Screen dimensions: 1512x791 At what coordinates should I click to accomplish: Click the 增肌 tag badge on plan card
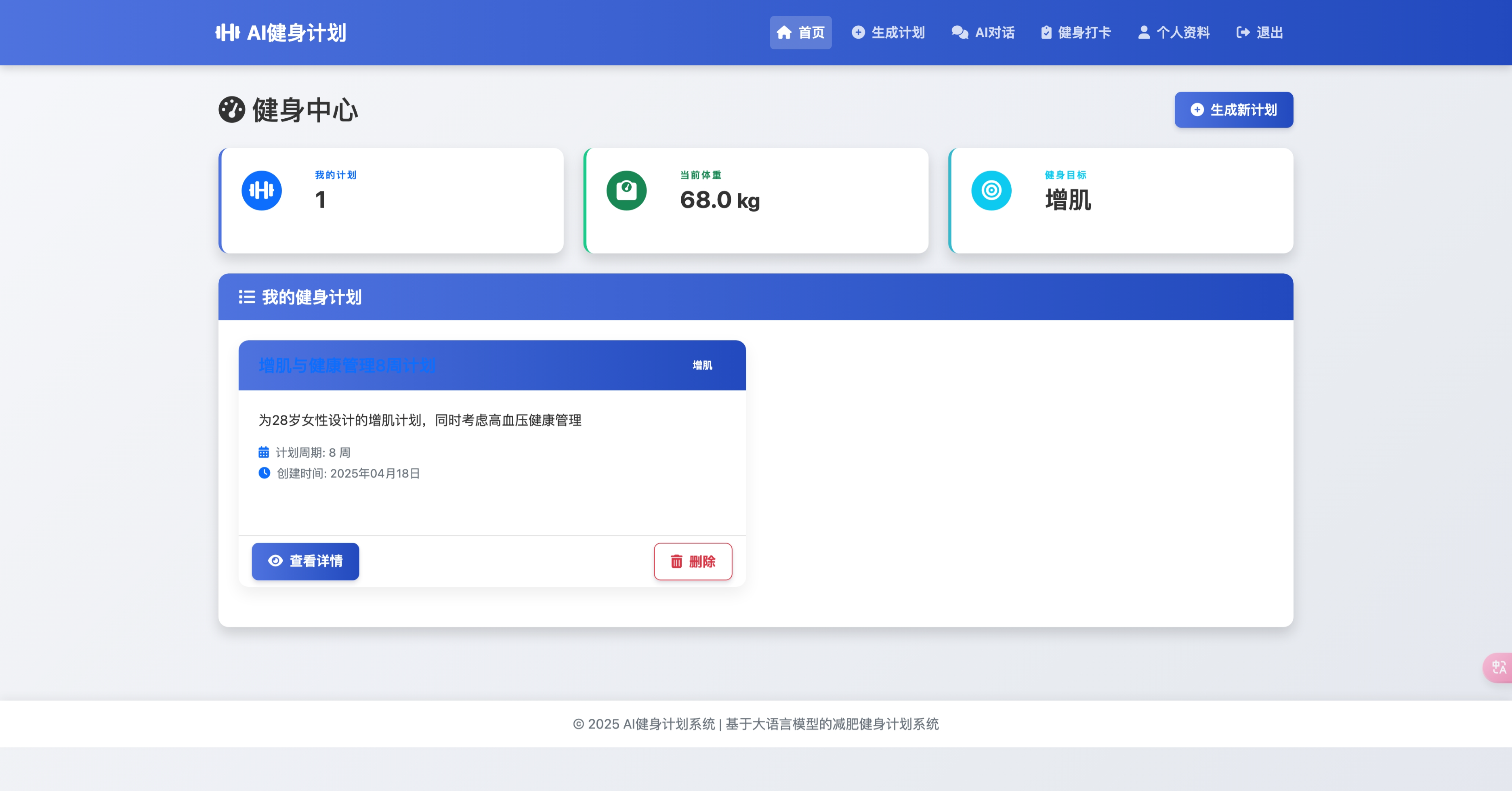pyautogui.click(x=702, y=365)
